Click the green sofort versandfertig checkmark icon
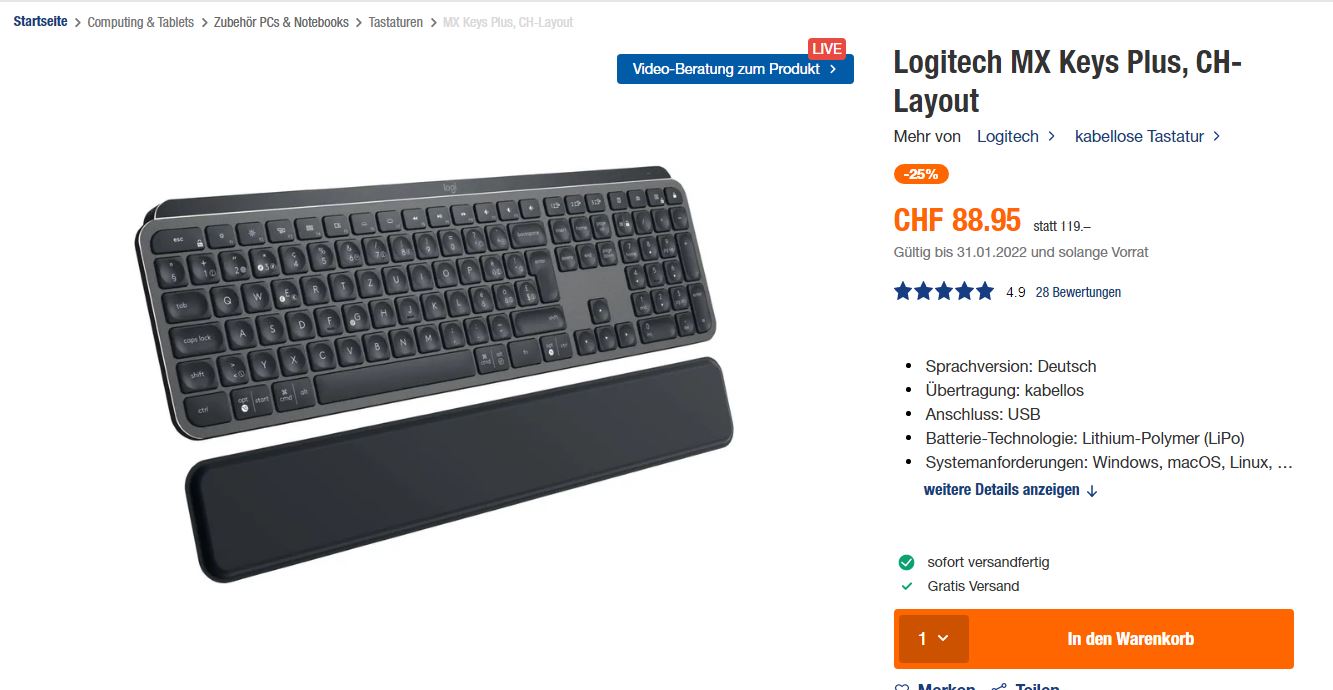1333x690 pixels. 906,562
